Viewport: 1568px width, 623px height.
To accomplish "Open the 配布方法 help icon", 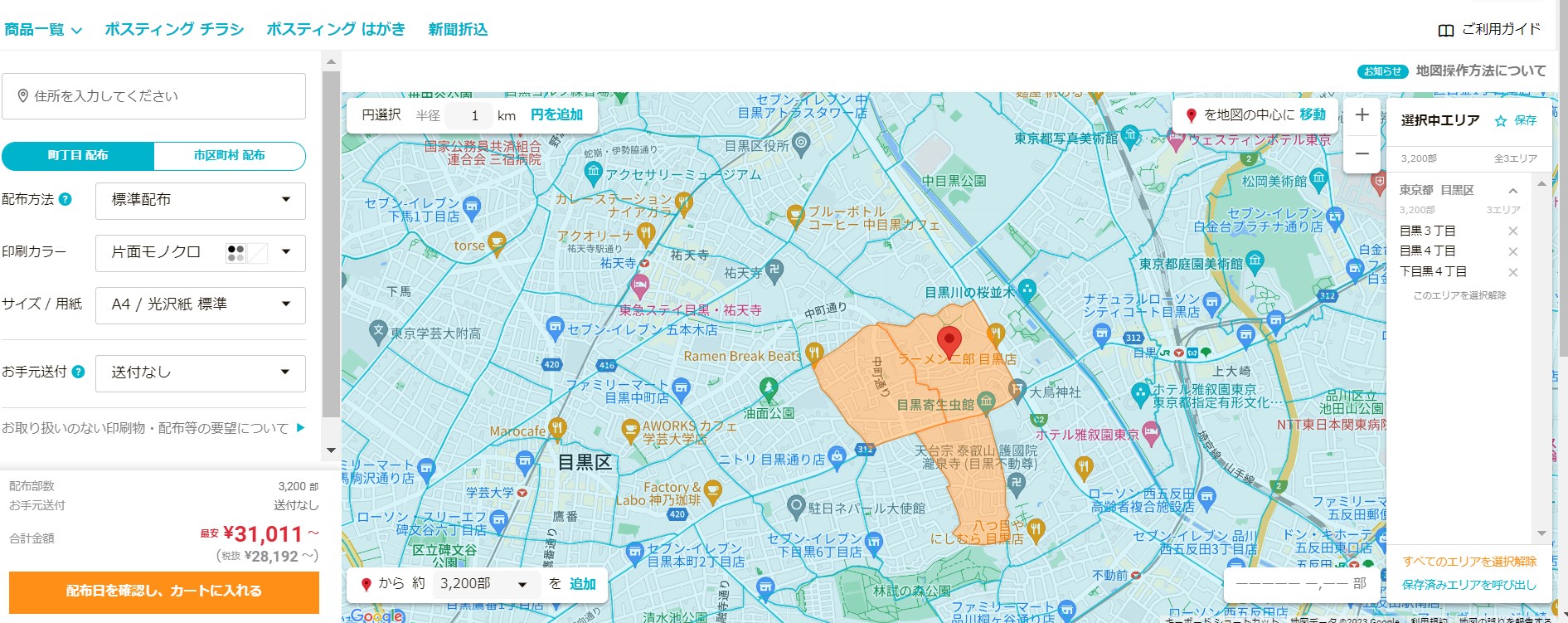I will point(66,199).
